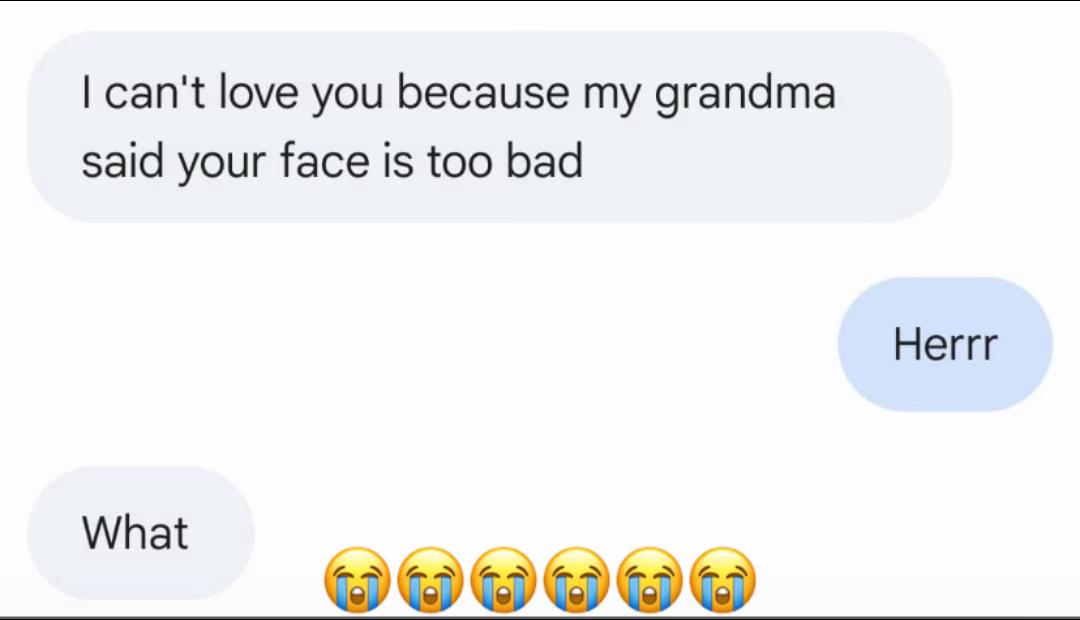Screen dimensions: 1080x620
Task: Click the word "said" on the second line
Action: [120, 160]
